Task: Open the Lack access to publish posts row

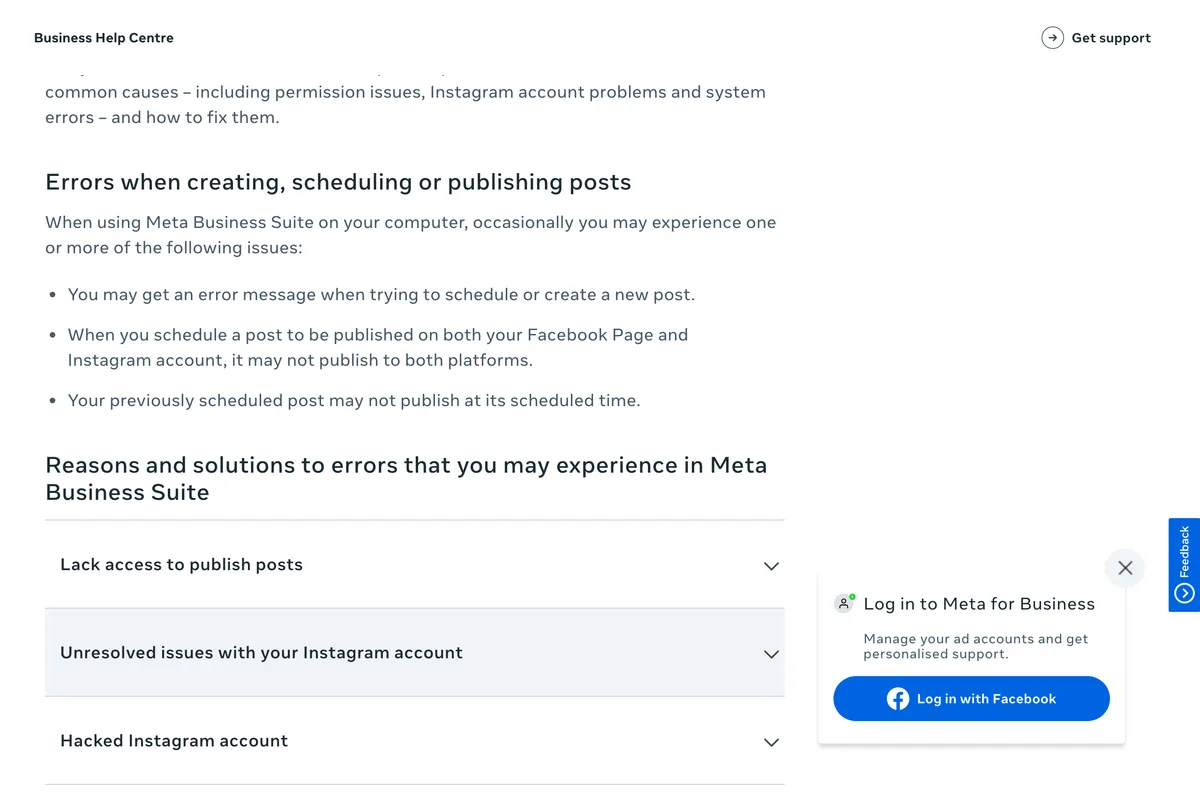Action: [x=415, y=565]
